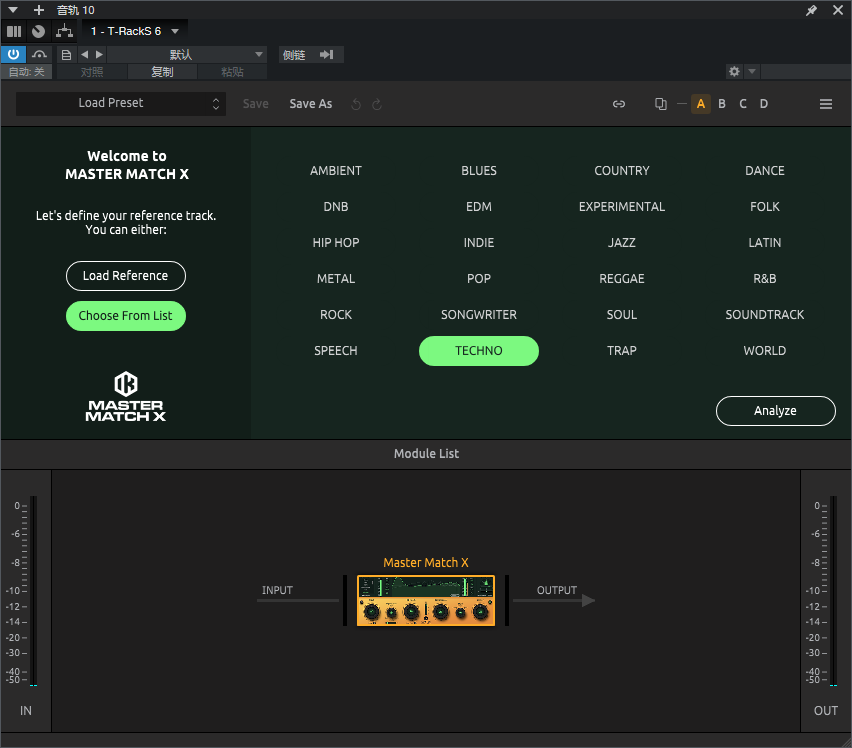Open the 默认 preset dropdown
The image size is (852, 748).
[x=186, y=55]
